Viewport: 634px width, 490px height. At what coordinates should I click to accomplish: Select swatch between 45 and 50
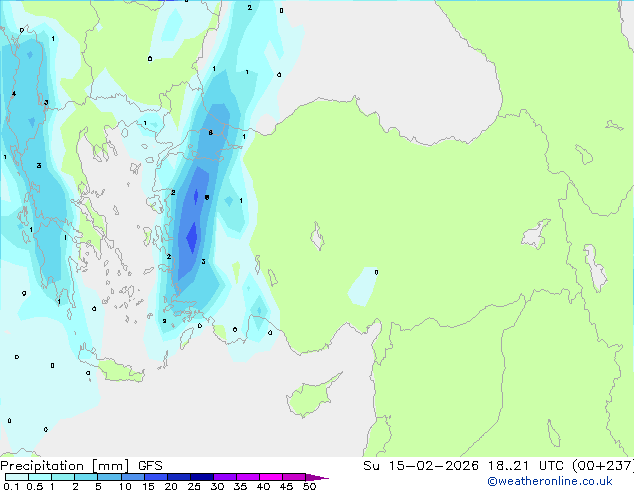pos(294,477)
